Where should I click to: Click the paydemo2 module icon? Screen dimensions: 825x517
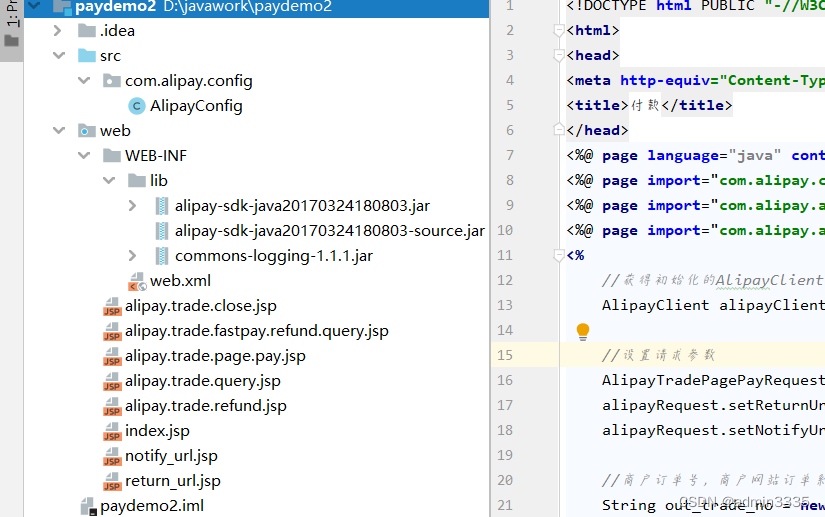(62, 6)
